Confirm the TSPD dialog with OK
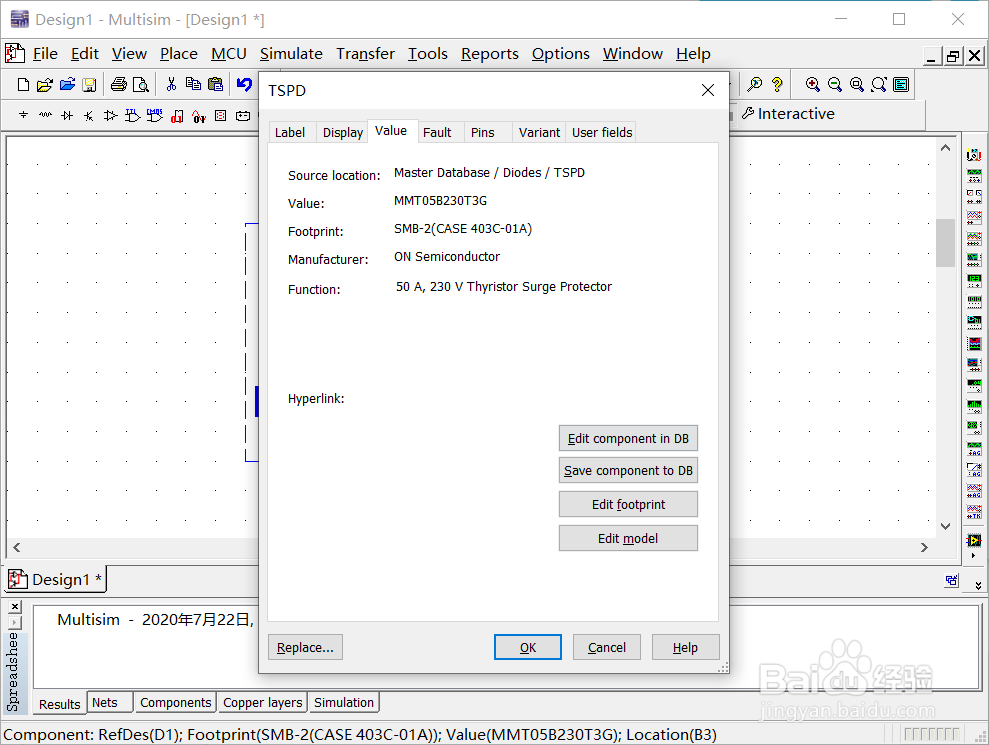The height and width of the screenshot is (745, 989). 528,647
